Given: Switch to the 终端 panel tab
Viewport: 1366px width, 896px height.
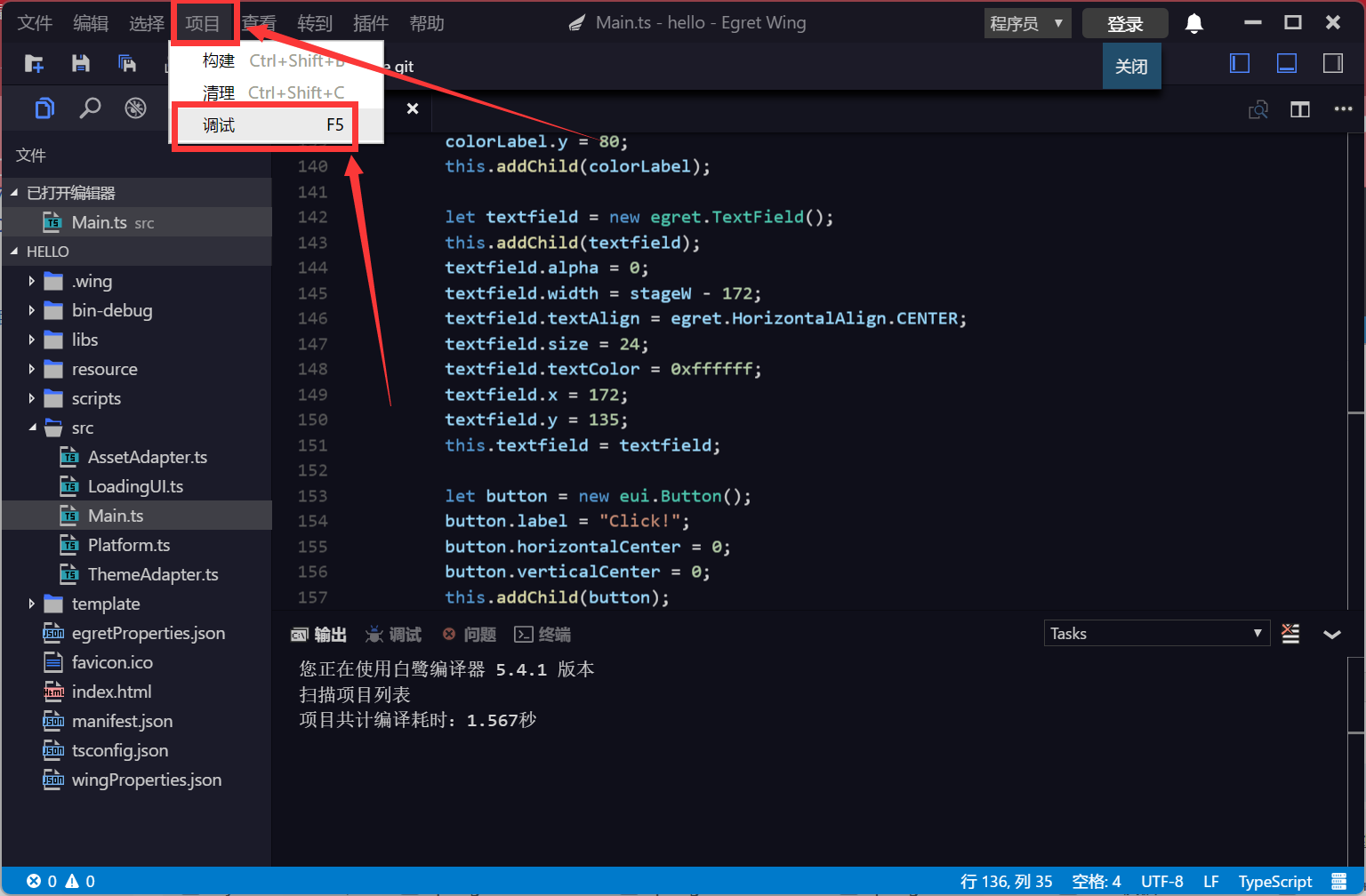Looking at the screenshot, I should click(x=542, y=635).
